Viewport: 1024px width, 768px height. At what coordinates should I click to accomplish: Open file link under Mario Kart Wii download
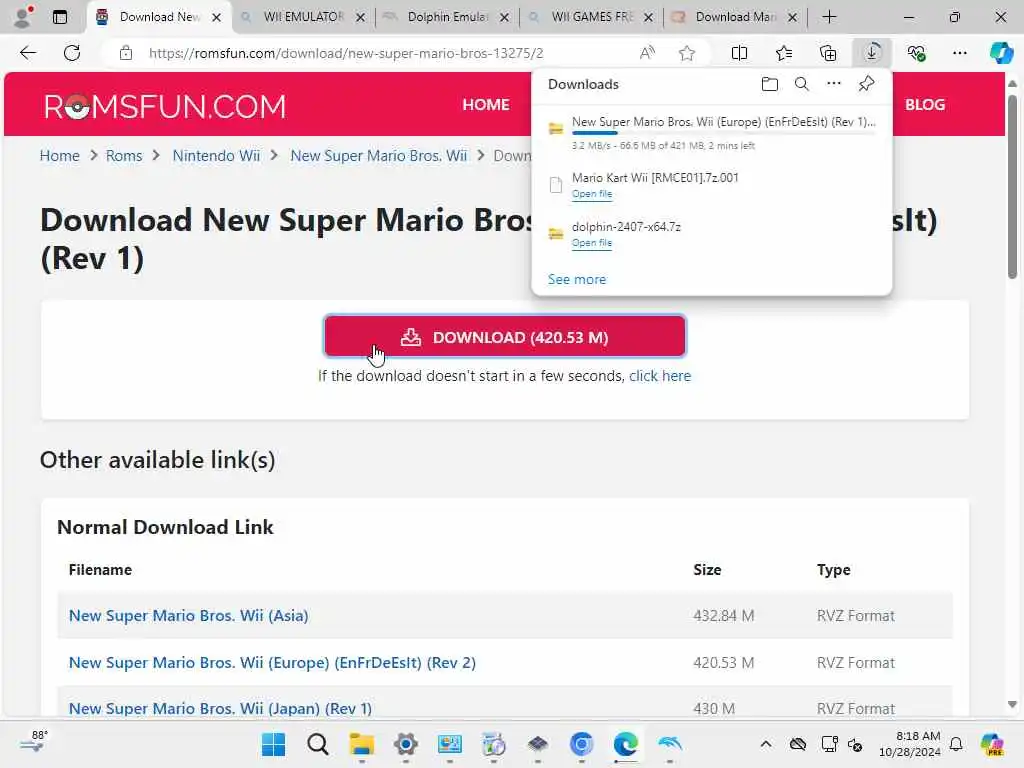click(x=592, y=194)
